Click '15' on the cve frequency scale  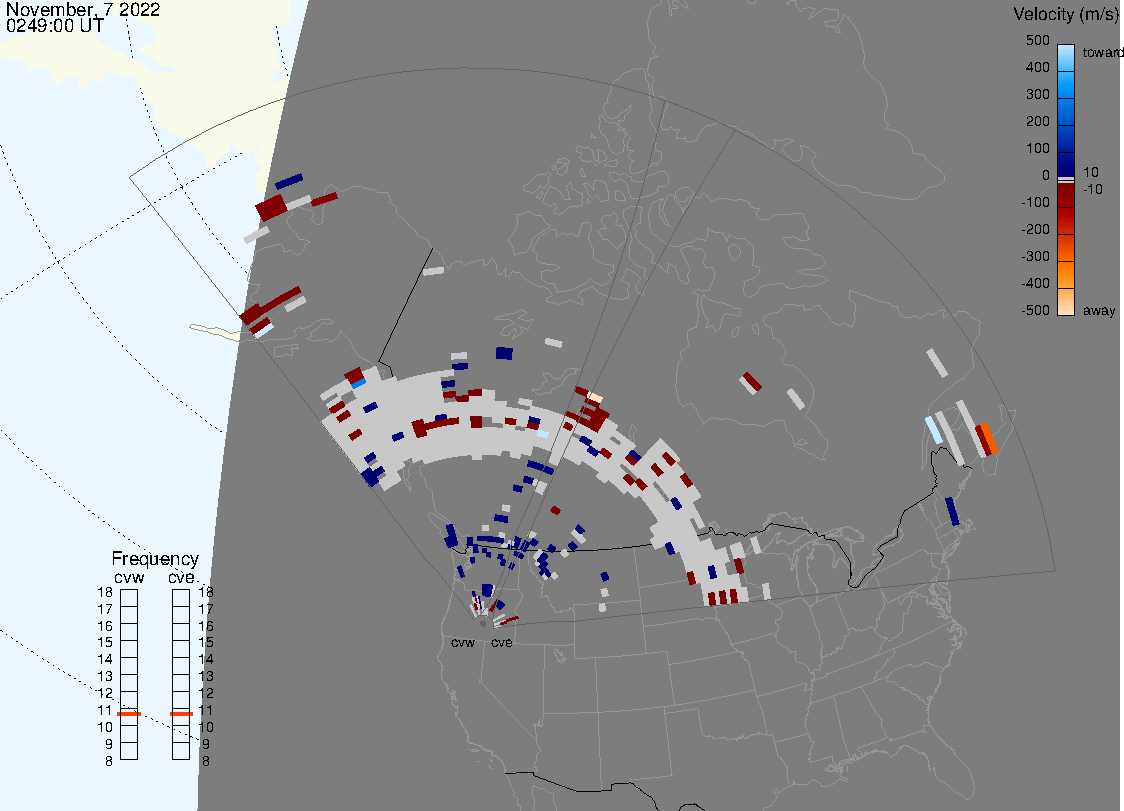pos(206,642)
